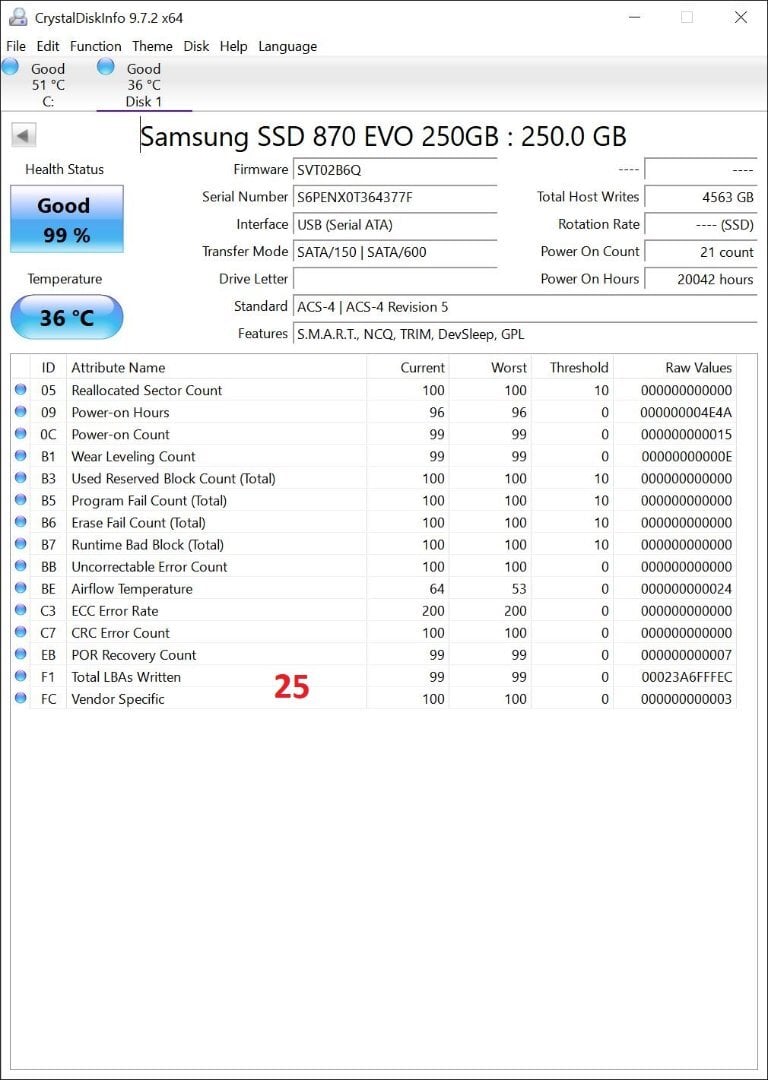Click the Good 99 % health status button
The width and height of the screenshot is (768, 1080).
click(x=67, y=219)
